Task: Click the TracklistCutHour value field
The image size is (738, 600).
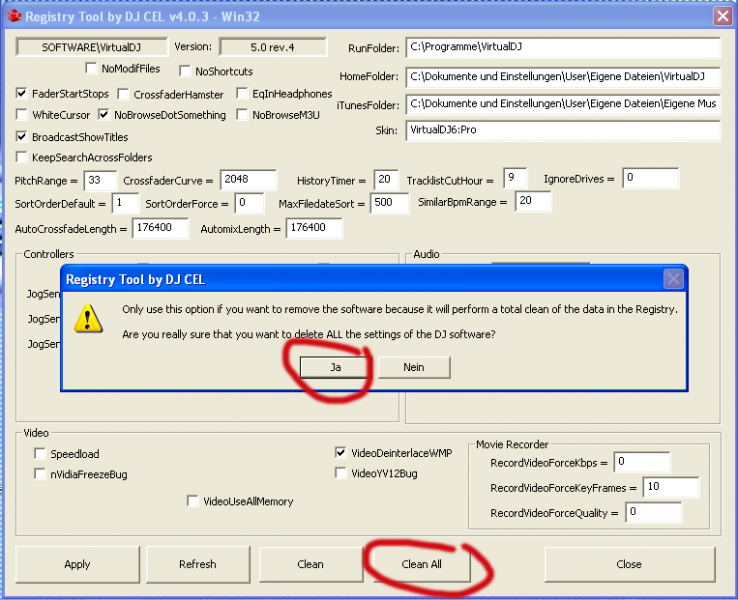Action: click(515, 178)
